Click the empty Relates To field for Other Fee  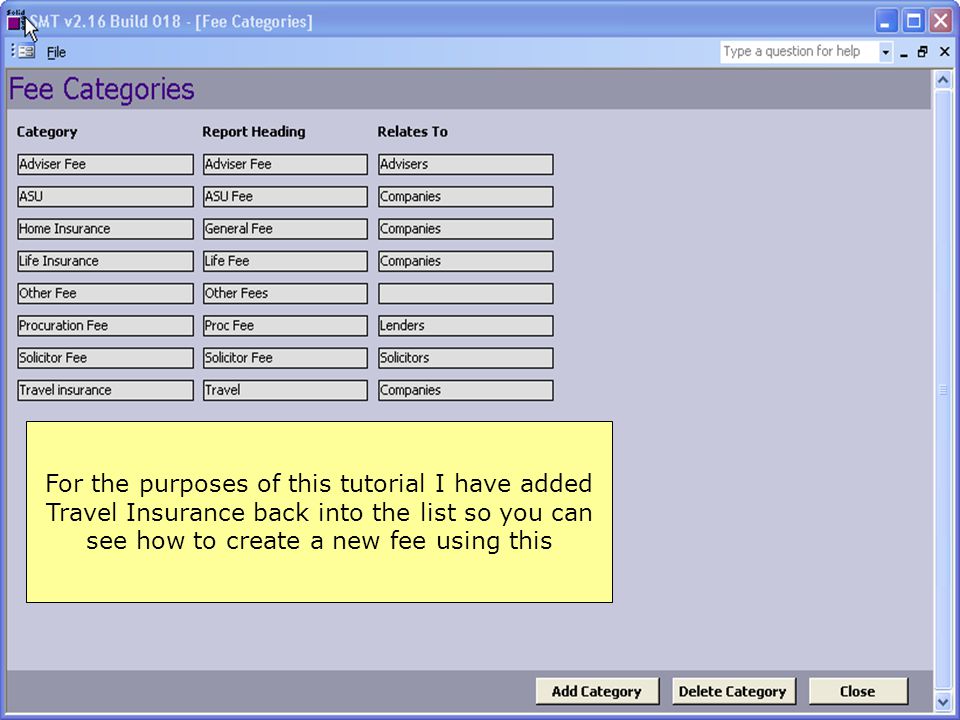(466, 293)
